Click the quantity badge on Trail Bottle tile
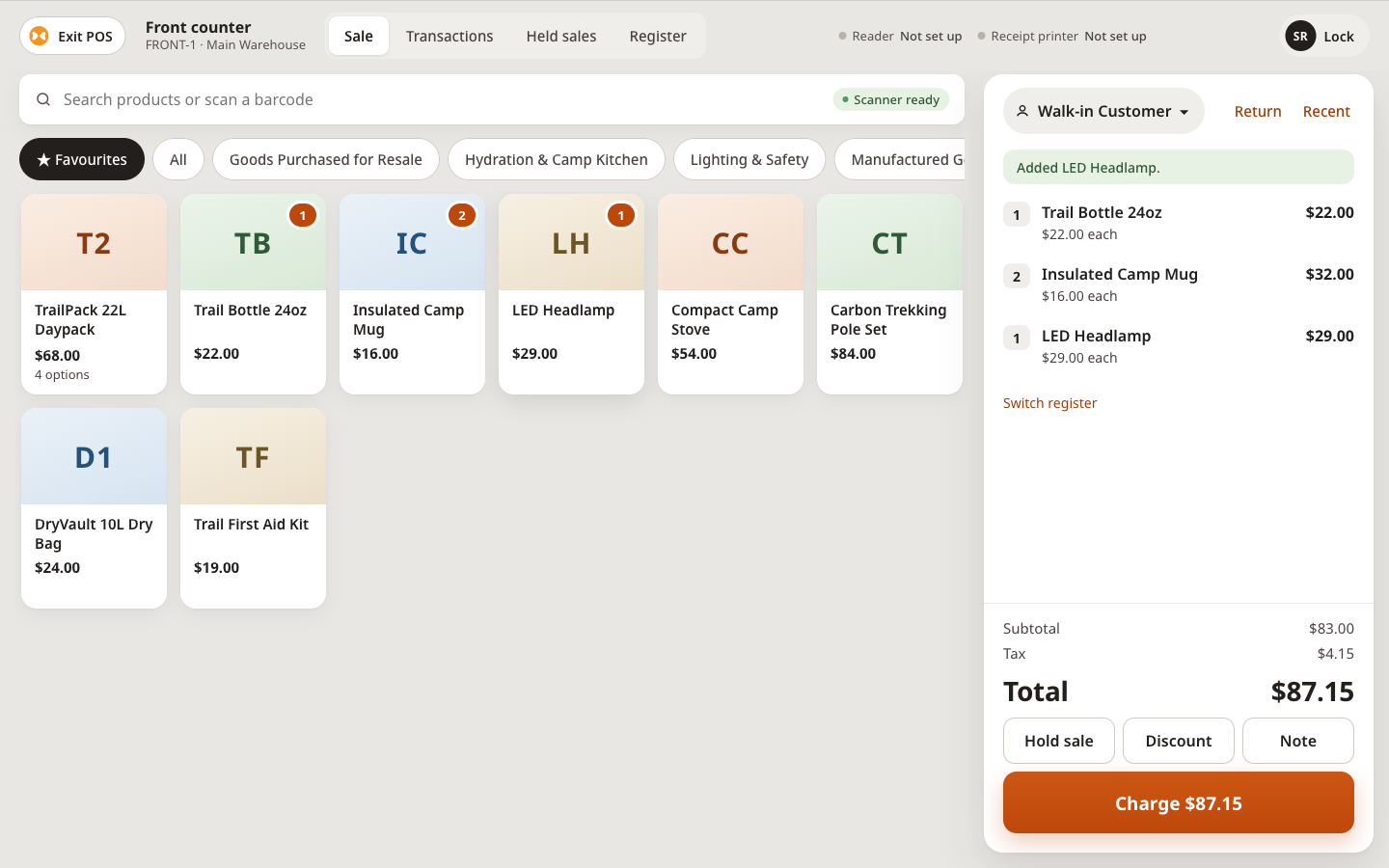The image size is (1389, 868). [303, 215]
